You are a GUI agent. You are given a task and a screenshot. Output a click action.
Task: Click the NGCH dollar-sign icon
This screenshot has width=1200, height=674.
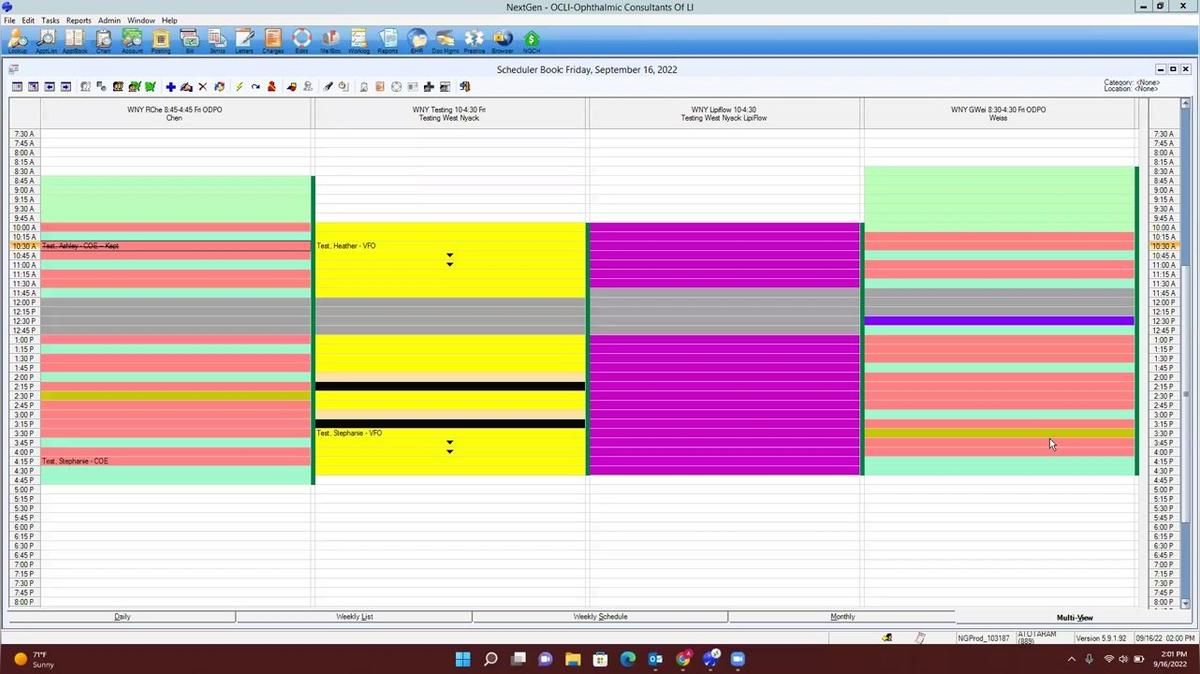[531, 40]
